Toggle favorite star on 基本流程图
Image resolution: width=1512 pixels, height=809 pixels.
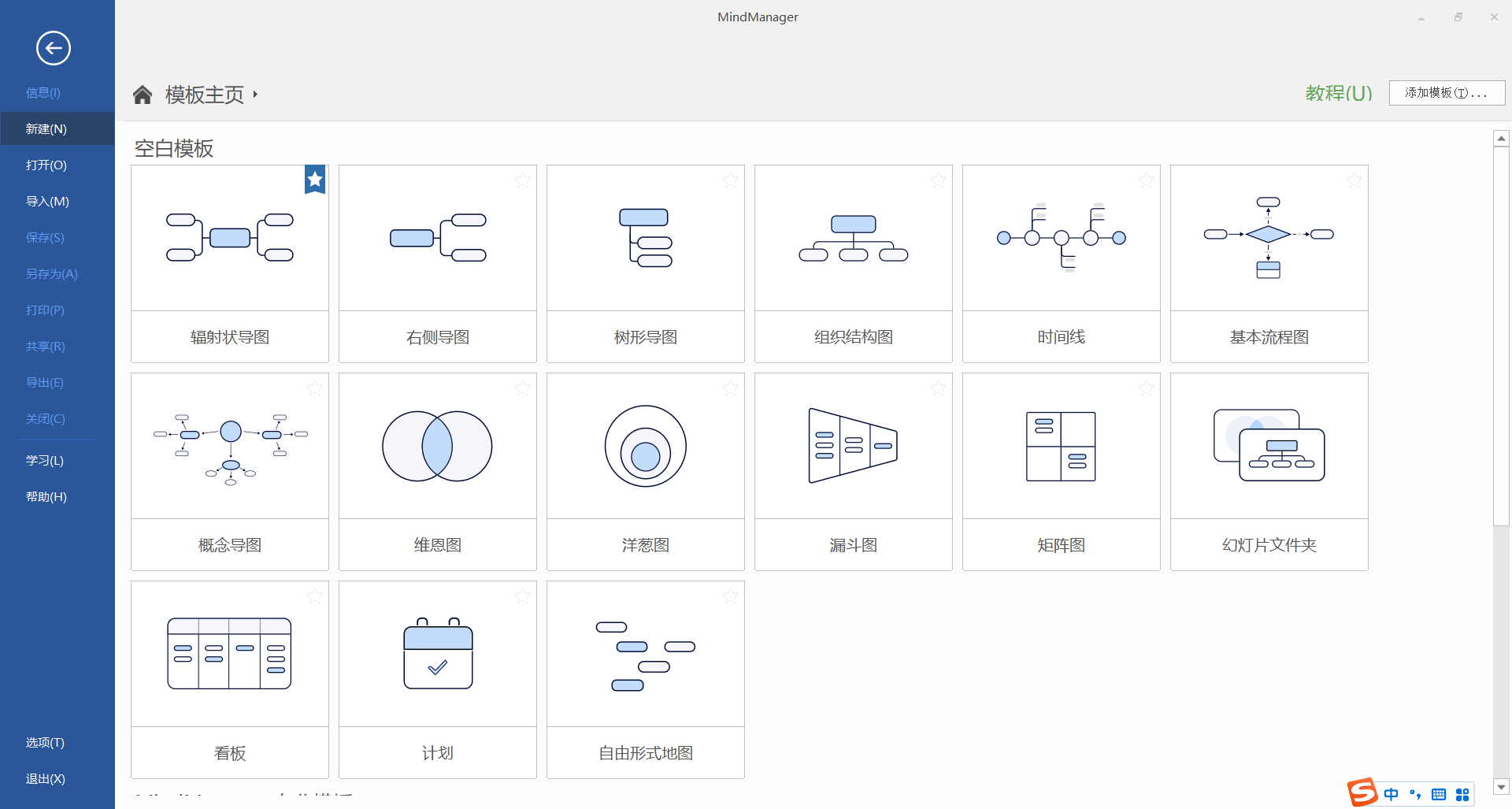click(1354, 180)
